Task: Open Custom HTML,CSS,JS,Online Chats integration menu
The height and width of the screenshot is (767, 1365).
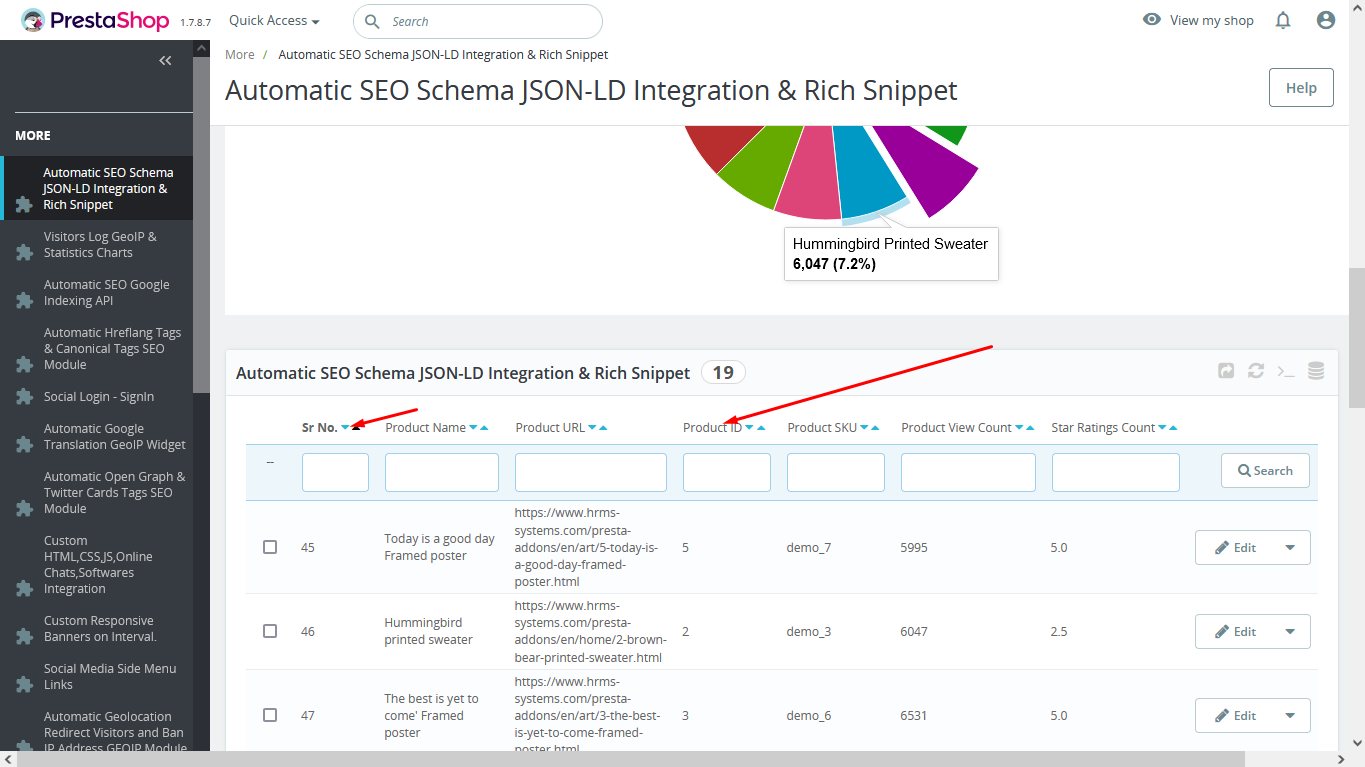Action: (98, 564)
